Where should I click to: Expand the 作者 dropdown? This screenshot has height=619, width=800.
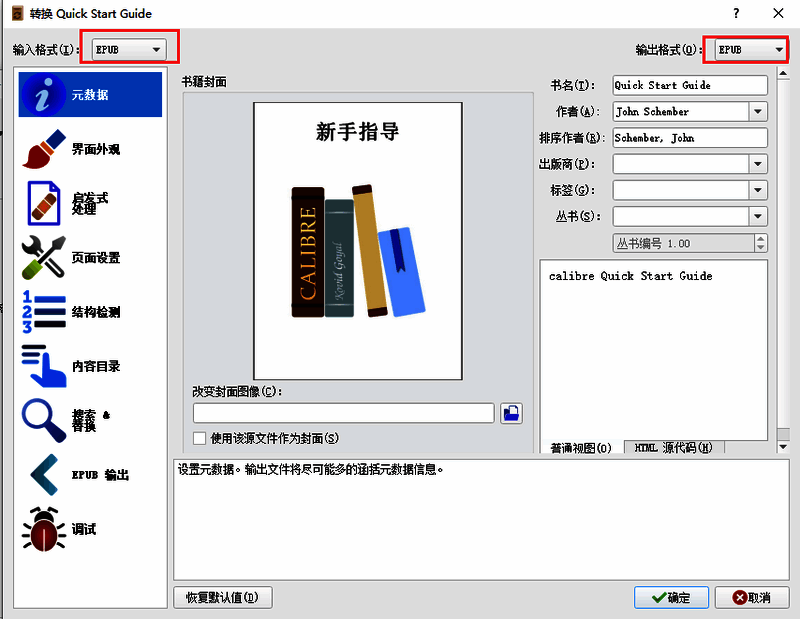[760, 111]
